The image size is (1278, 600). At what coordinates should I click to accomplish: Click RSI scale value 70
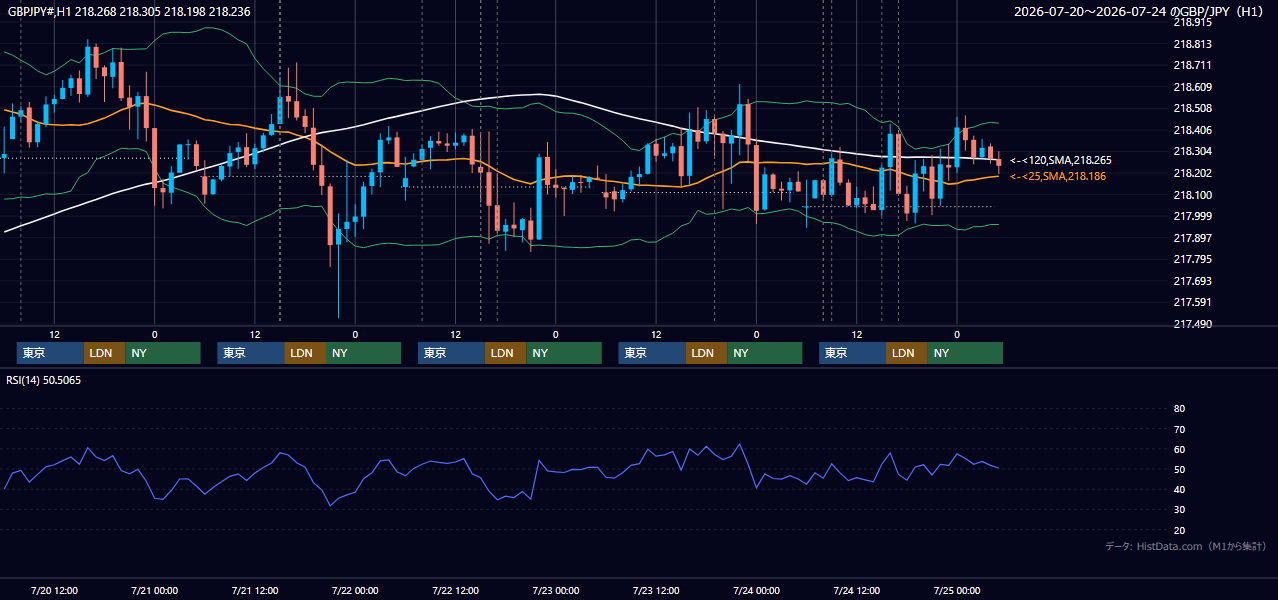point(1179,429)
